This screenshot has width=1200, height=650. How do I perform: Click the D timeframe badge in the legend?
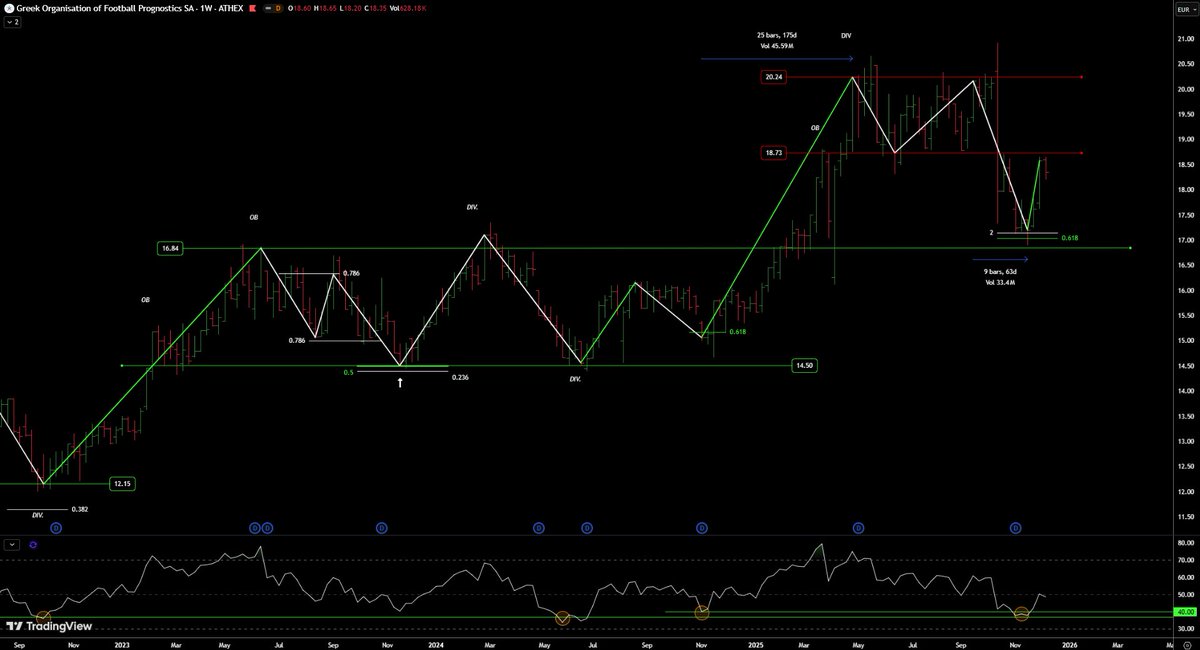[x=277, y=8]
